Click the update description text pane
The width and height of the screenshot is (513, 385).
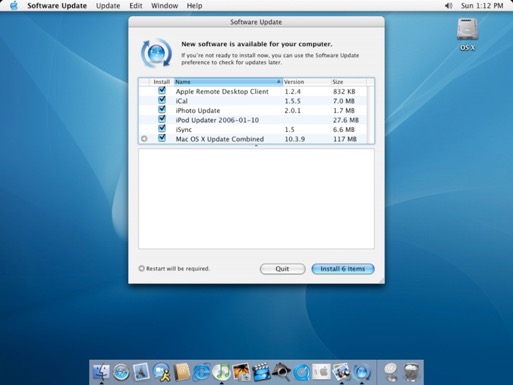click(x=256, y=199)
